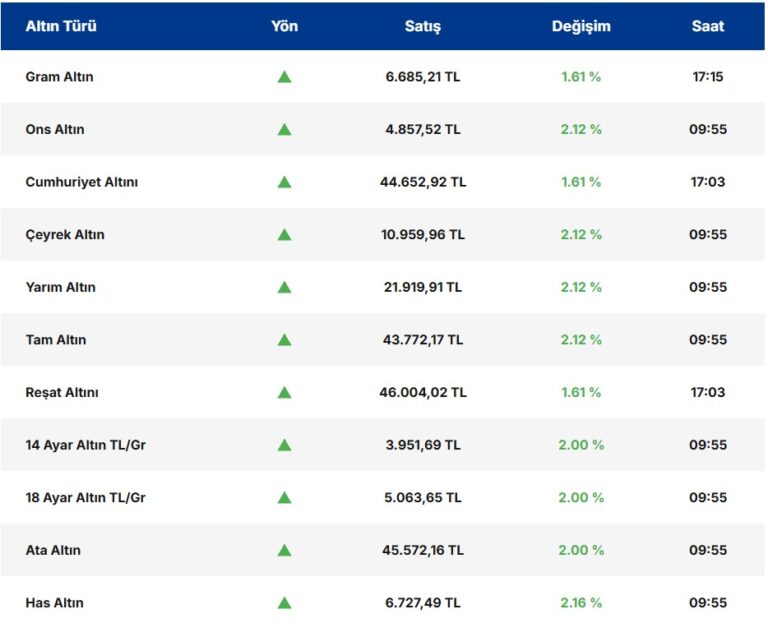Click the 2.16 % change value for Has Altın
The width and height of the screenshot is (768, 637).
click(x=580, y=603)
